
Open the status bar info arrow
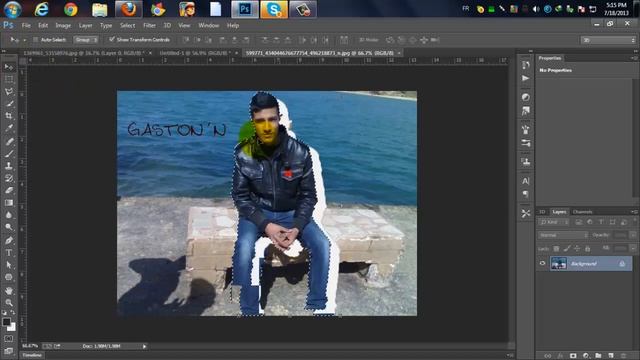[x=144, y=346]
